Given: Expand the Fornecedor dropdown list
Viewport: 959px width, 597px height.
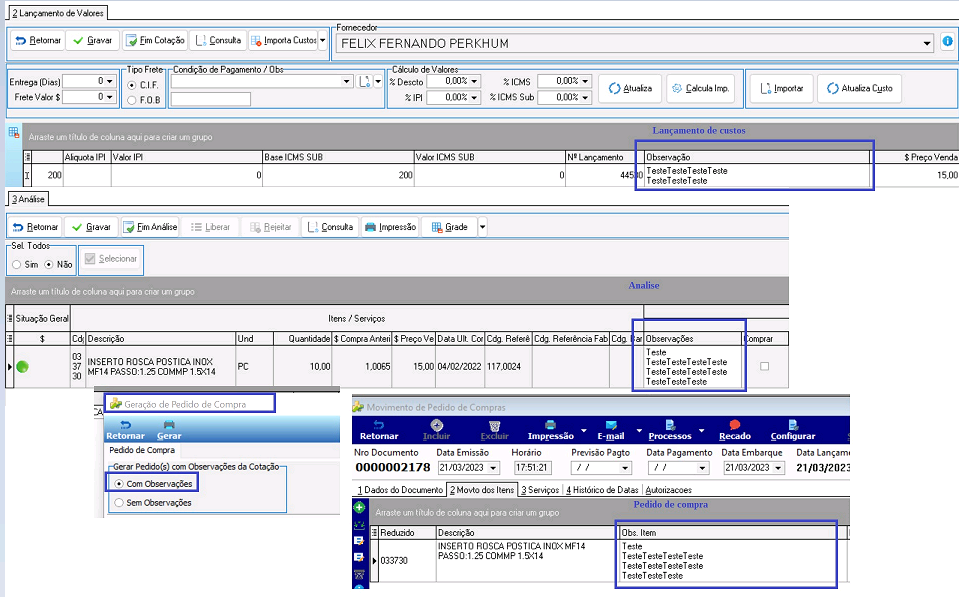Looking at the screenshot, I should [x=927, y=43].
